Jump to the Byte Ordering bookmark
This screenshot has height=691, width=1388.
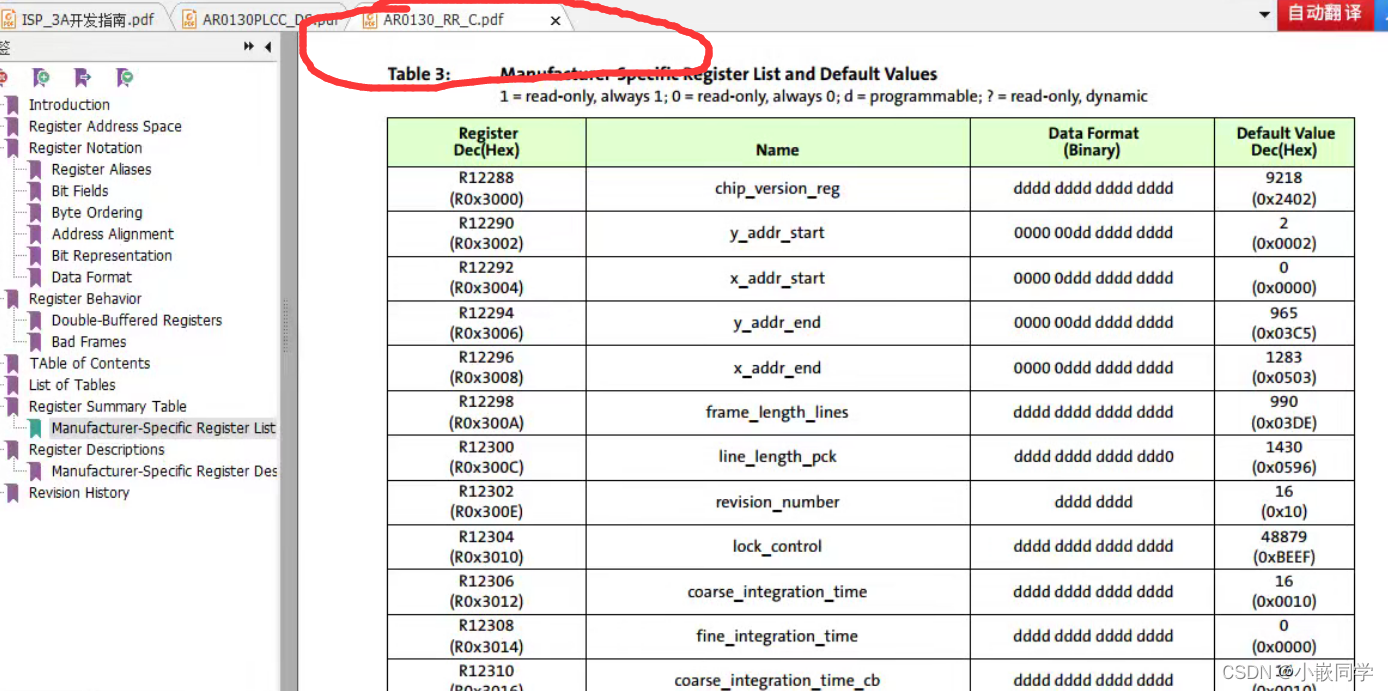[x=97, y=213]
